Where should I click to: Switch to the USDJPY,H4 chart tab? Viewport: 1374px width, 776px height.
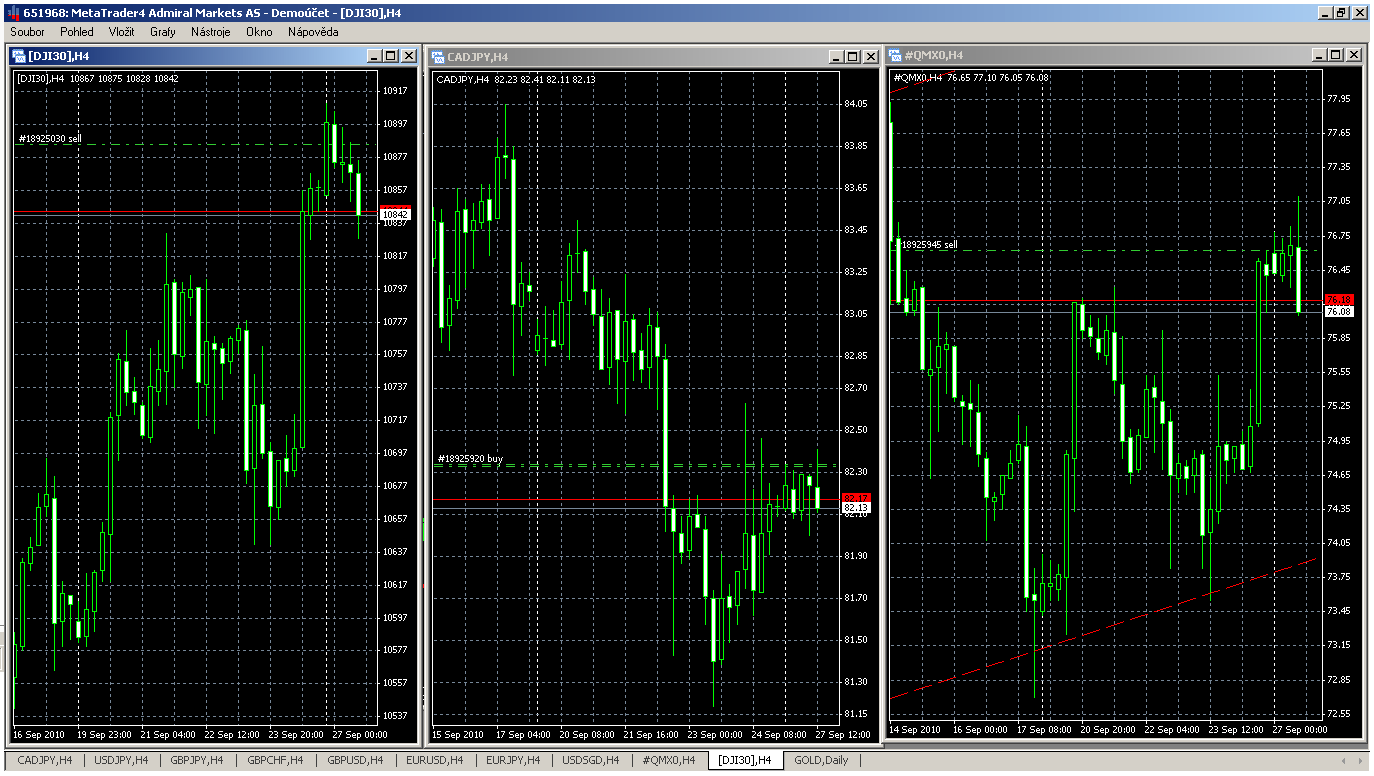click(121, 761)
